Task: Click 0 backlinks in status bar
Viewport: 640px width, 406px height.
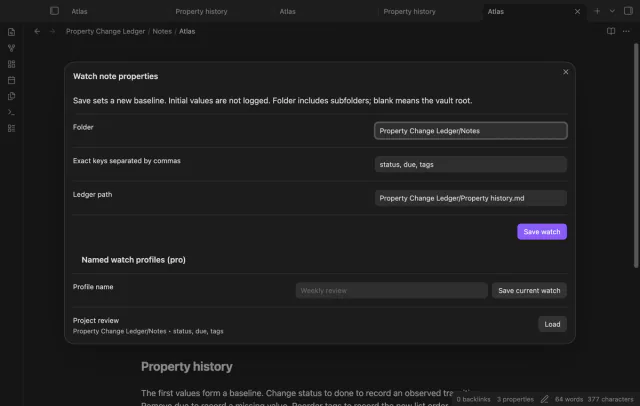Action: pyautogui.click(x=473, y=399)
